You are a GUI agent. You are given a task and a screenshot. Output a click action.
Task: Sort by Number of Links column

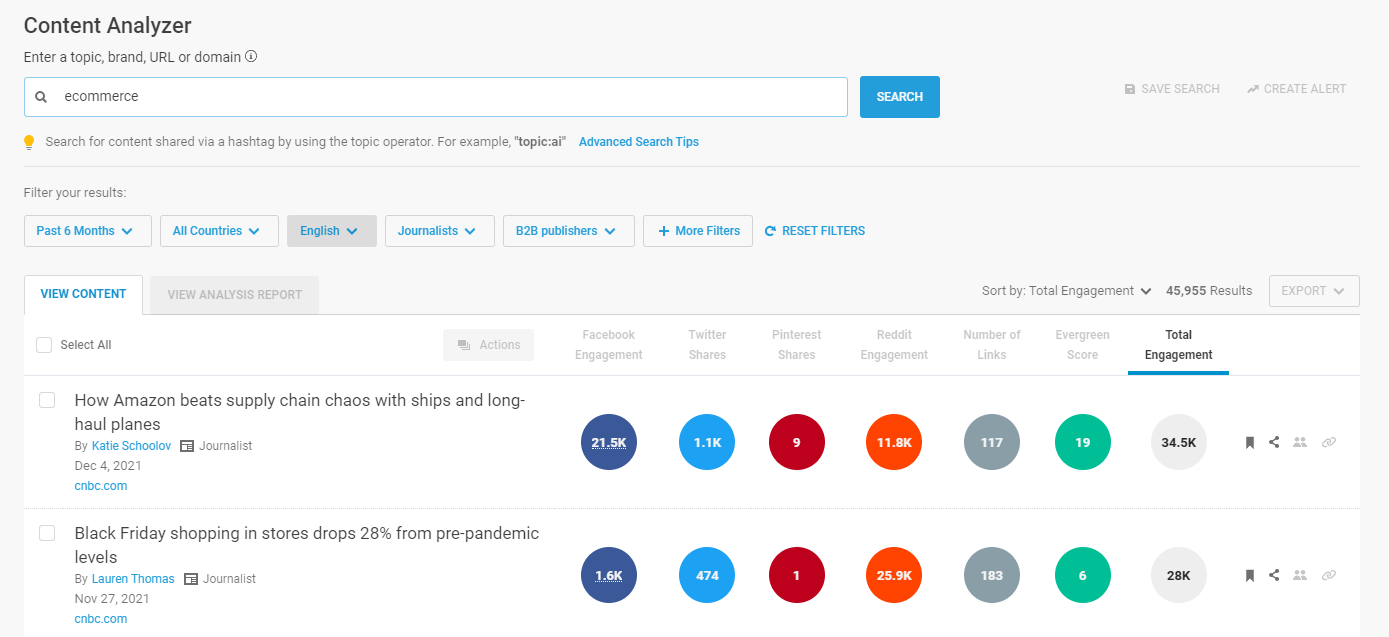point(992,345)
